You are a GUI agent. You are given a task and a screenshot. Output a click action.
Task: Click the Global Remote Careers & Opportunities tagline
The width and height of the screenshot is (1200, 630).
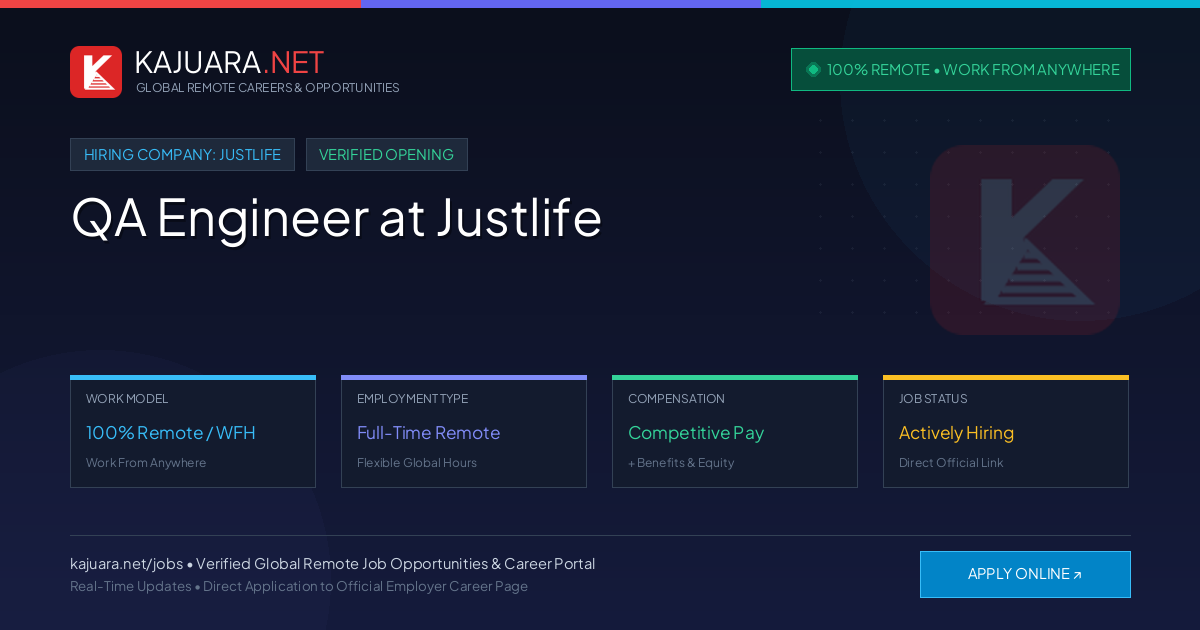click(267, 88)
